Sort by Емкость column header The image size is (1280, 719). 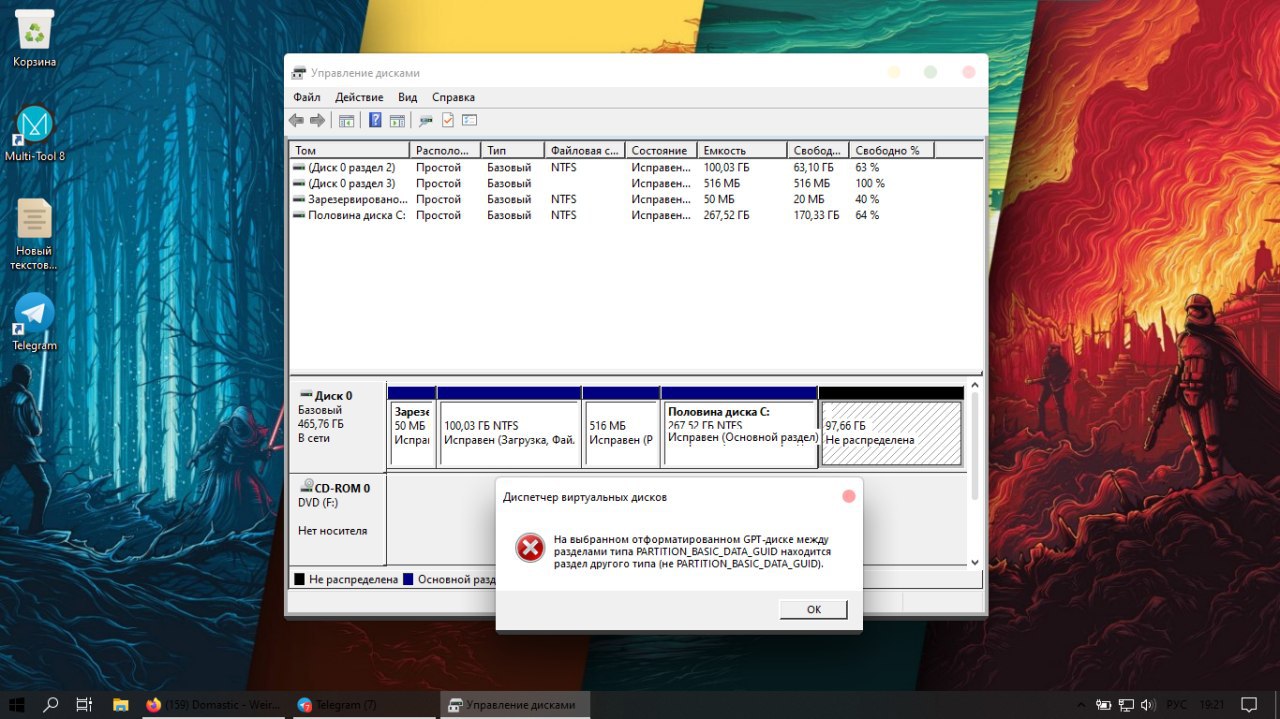(742, 150)
